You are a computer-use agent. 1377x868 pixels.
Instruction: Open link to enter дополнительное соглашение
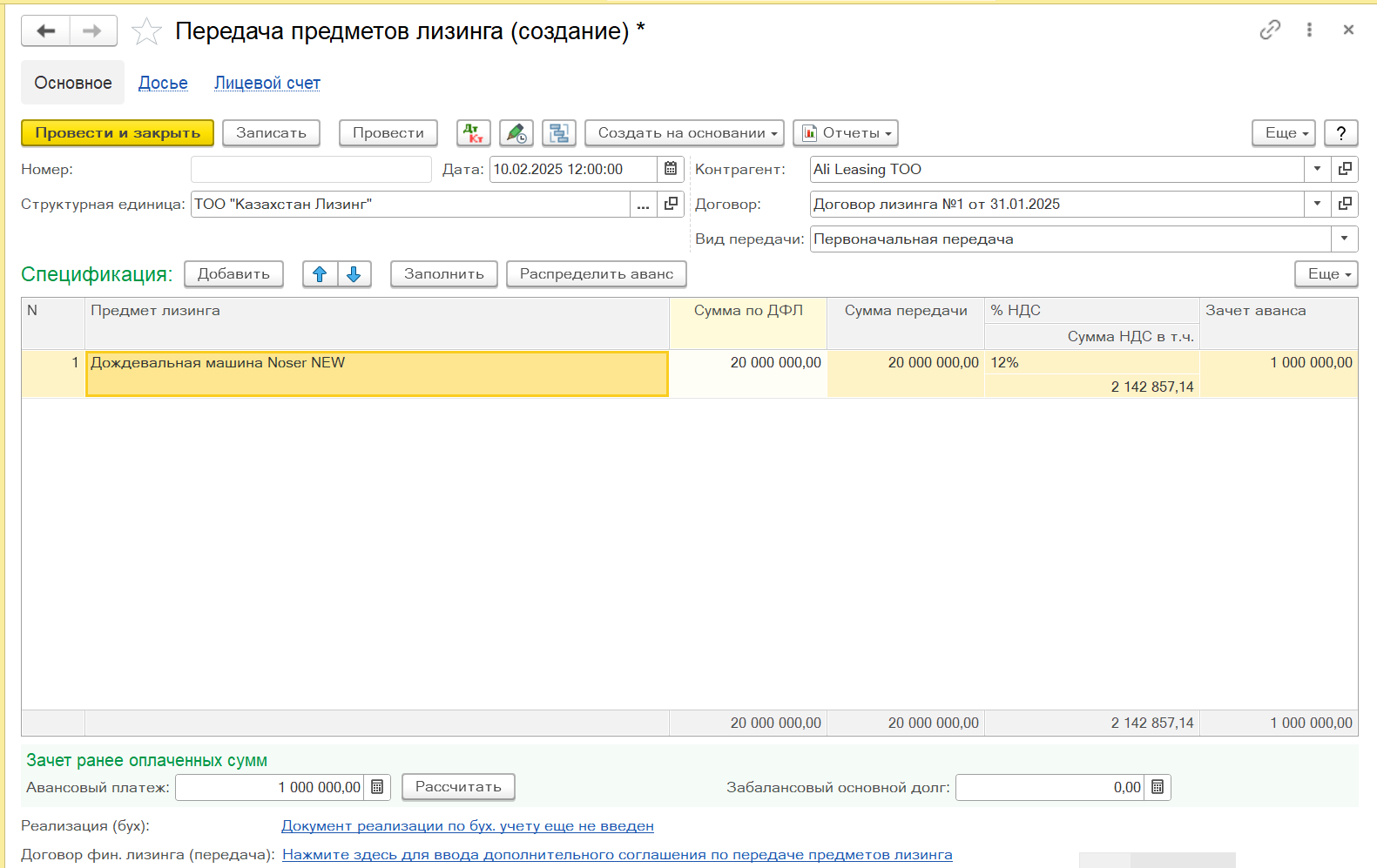point(618,855)
